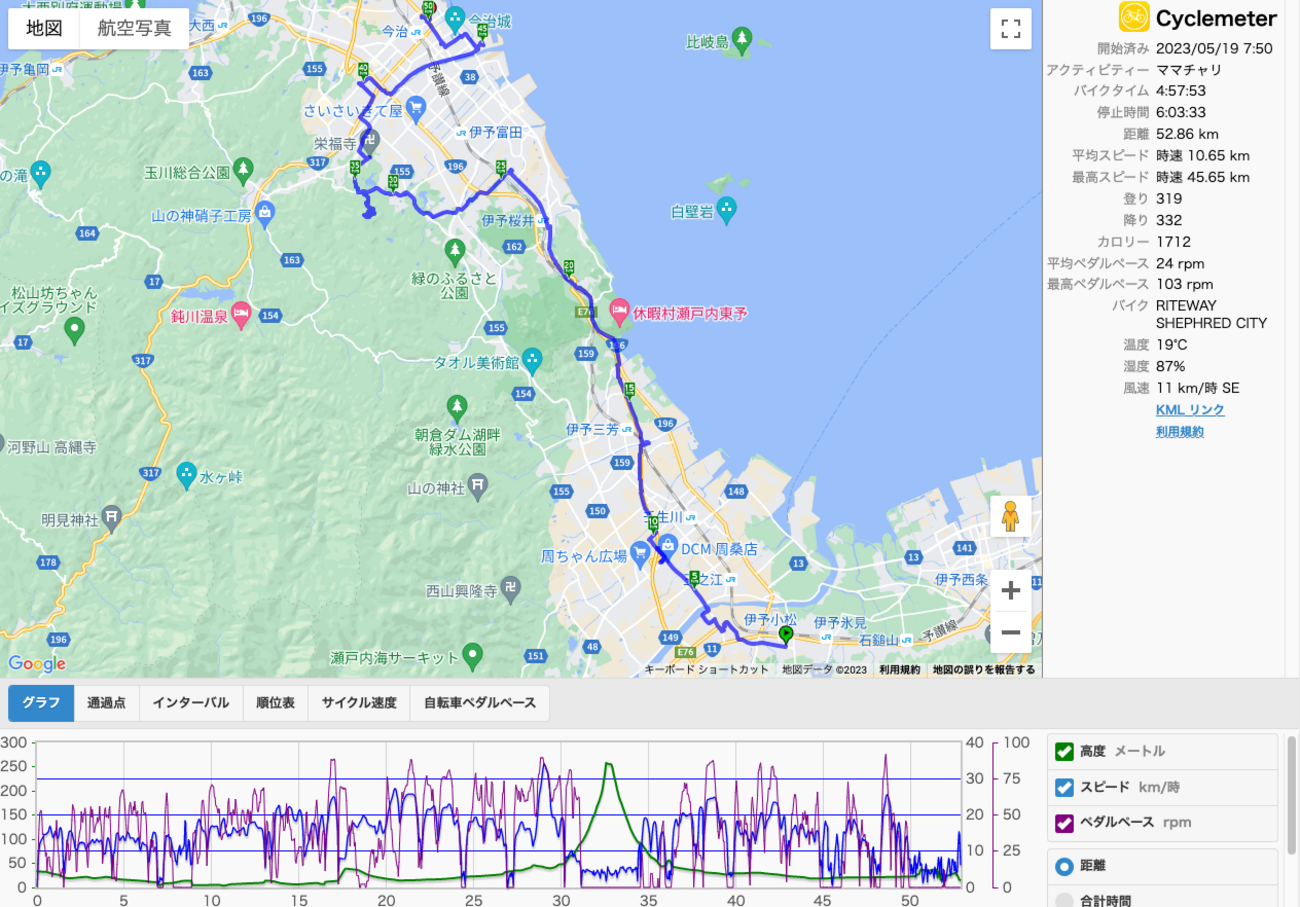This screenshot has width=1300, height=907.
Task: Click 地図の誤りを報告する link
Action: (x=984, y=670)
